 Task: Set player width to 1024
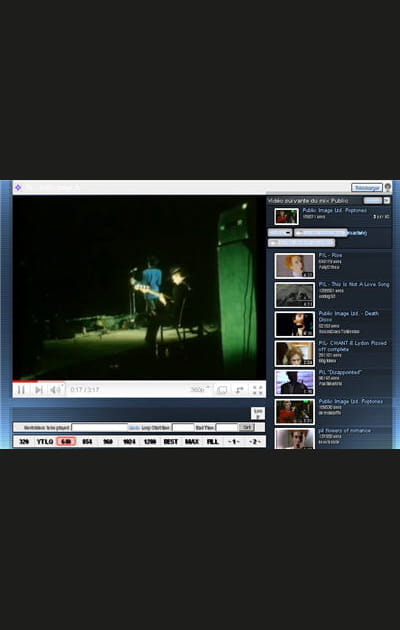[x=129, y=442]
